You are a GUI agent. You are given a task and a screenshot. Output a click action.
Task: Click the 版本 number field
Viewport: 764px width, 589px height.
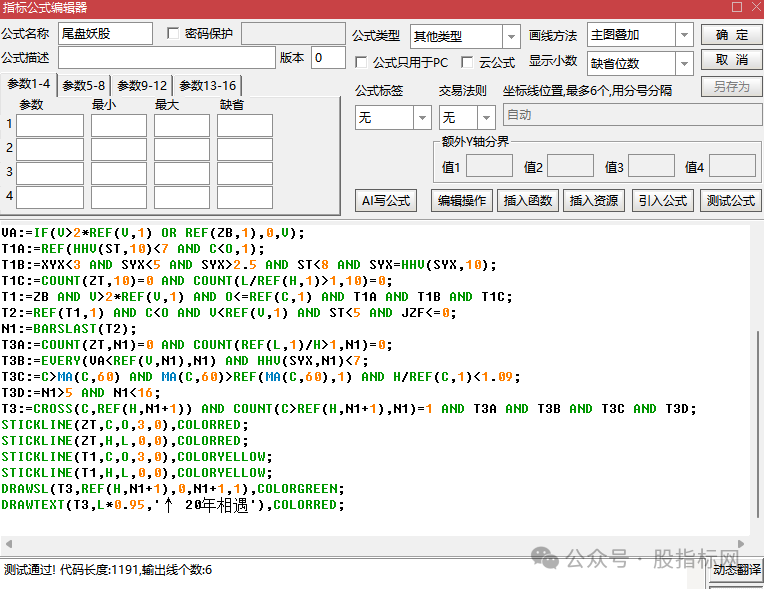328,58
